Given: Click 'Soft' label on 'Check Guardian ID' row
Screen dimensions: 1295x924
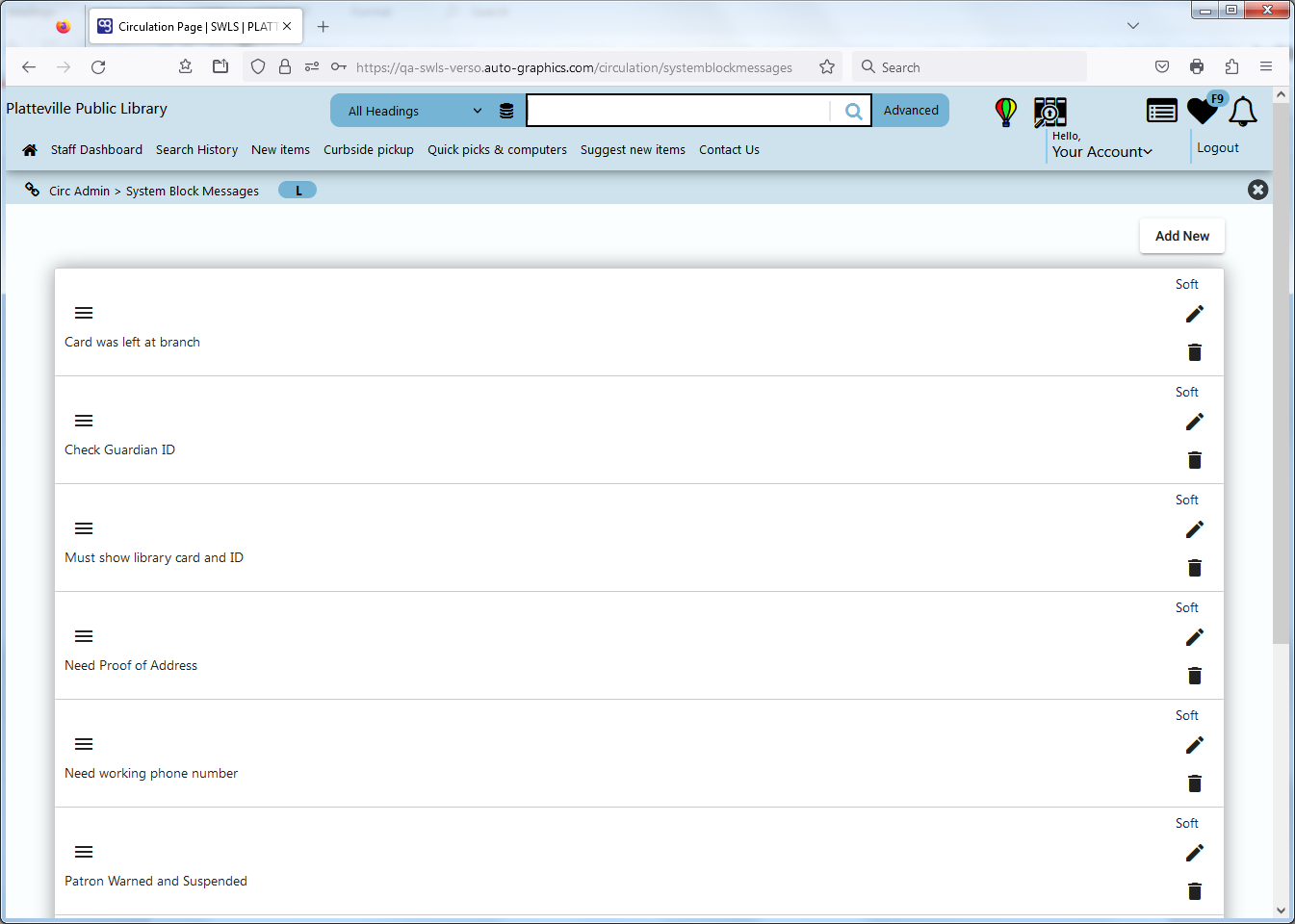Looking at the screenshot, I should [x=1186, y=392].
